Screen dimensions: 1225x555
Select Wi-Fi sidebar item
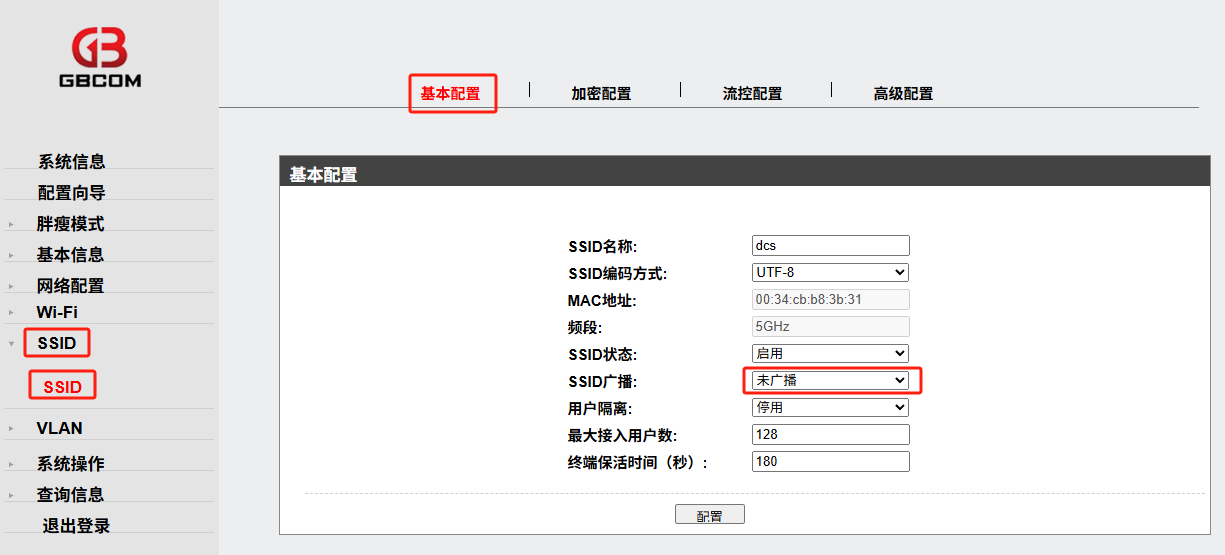[57, 312]
